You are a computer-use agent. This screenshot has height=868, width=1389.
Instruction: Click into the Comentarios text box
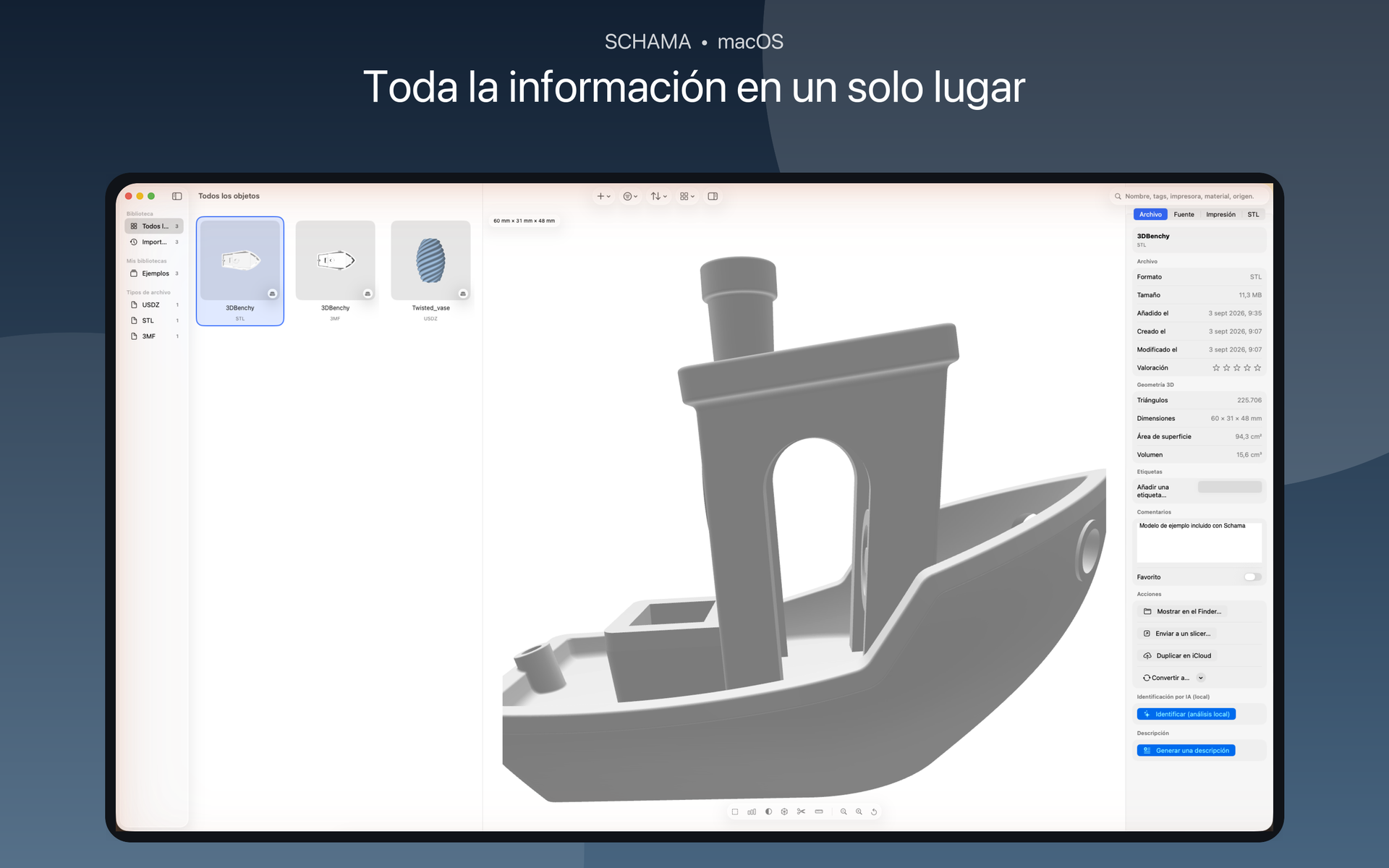[x=1199, y=542]
